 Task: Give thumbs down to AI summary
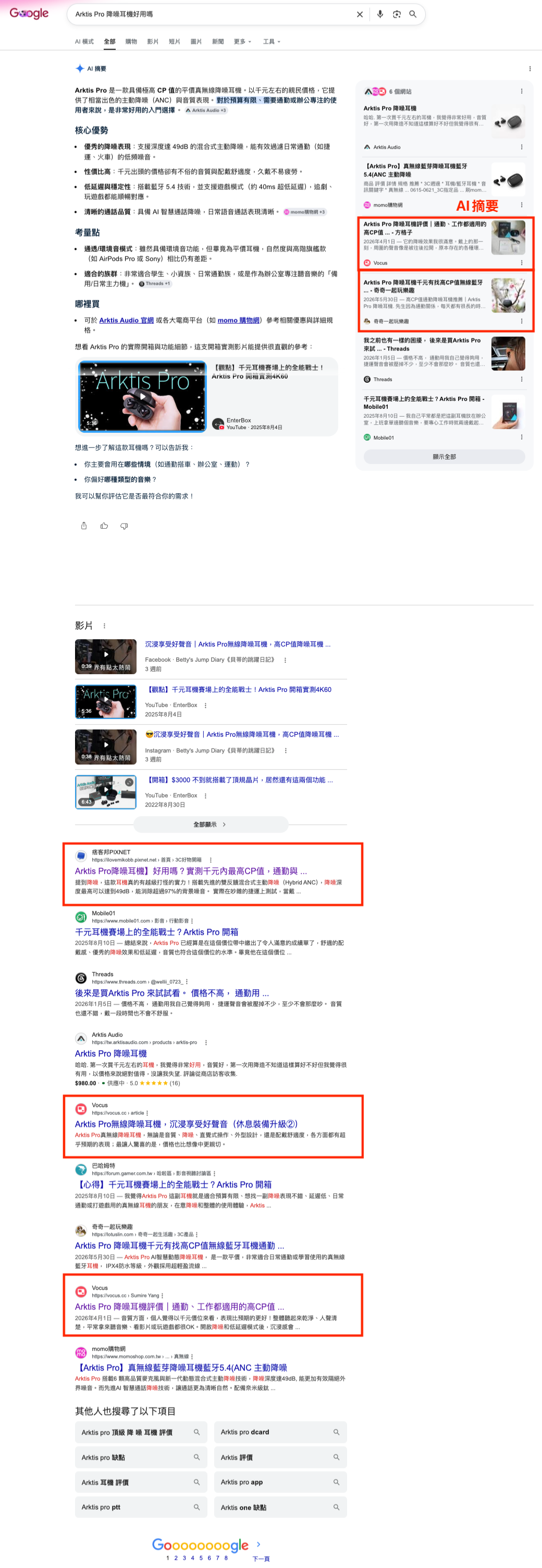coord(124,526)
